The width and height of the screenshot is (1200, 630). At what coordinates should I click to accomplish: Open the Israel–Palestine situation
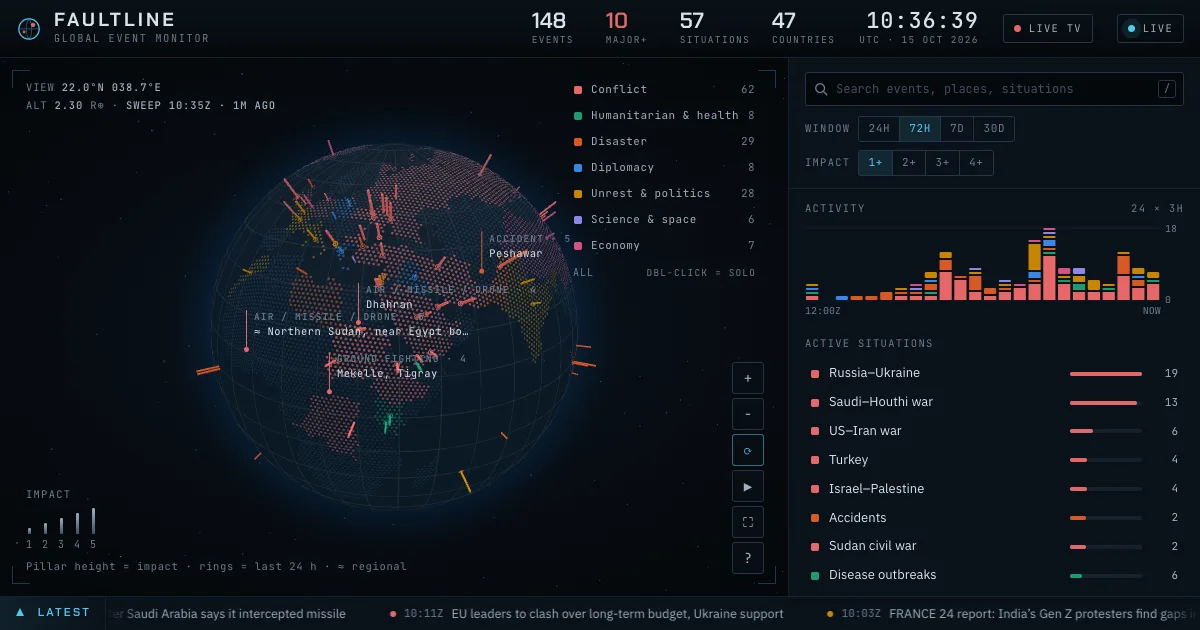tap(994, 489)
